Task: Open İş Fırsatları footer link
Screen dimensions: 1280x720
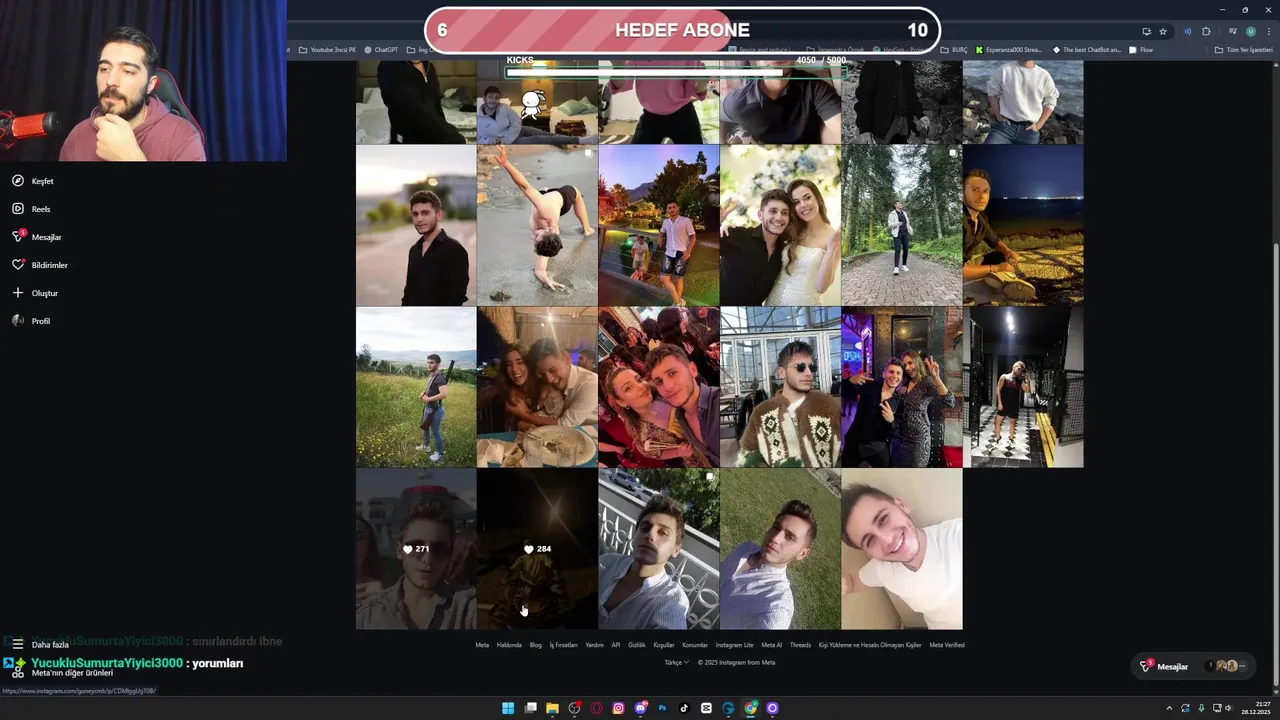Action: click(564, 645)
